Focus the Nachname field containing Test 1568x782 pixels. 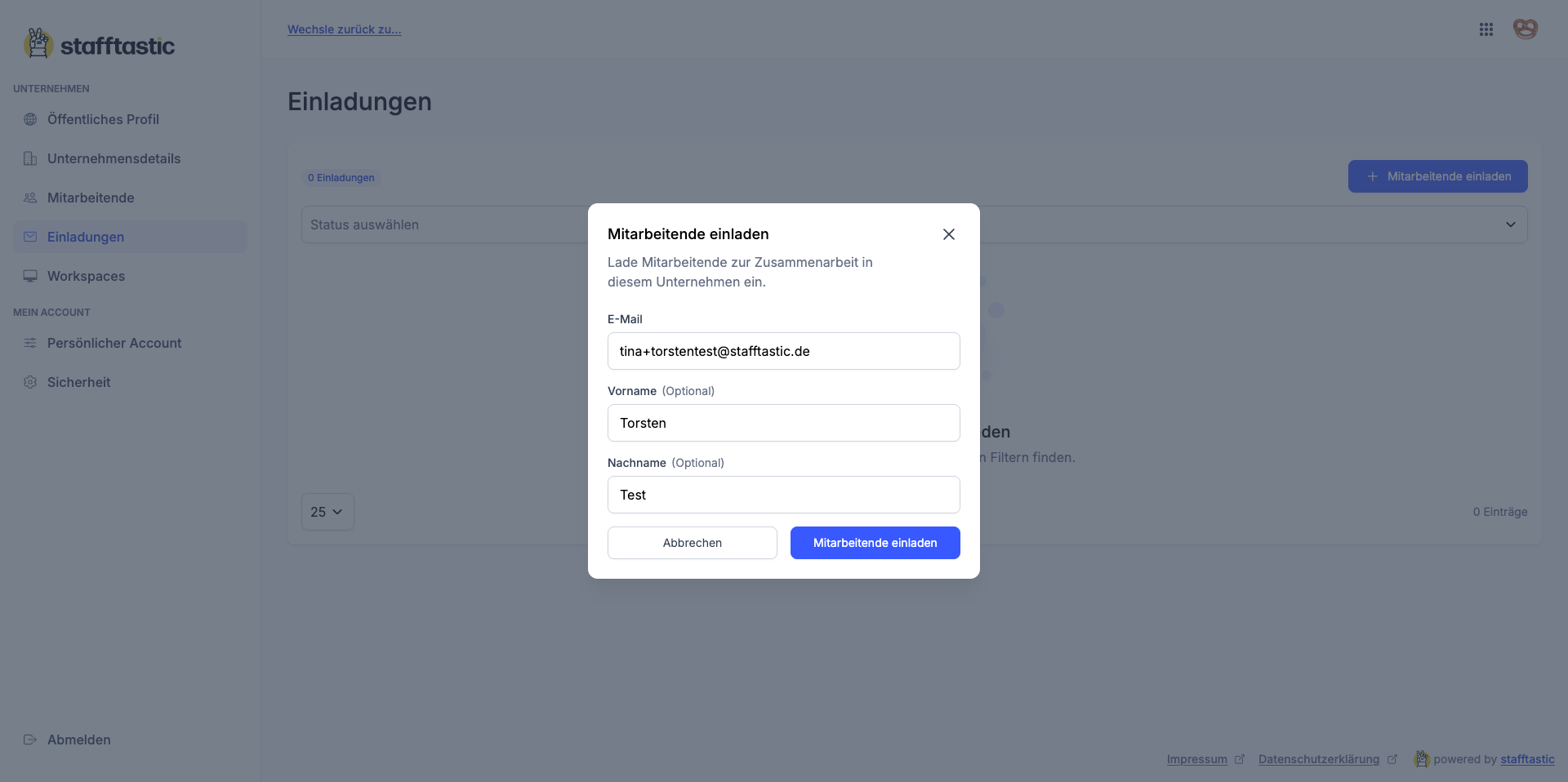[x=783, y=495]
